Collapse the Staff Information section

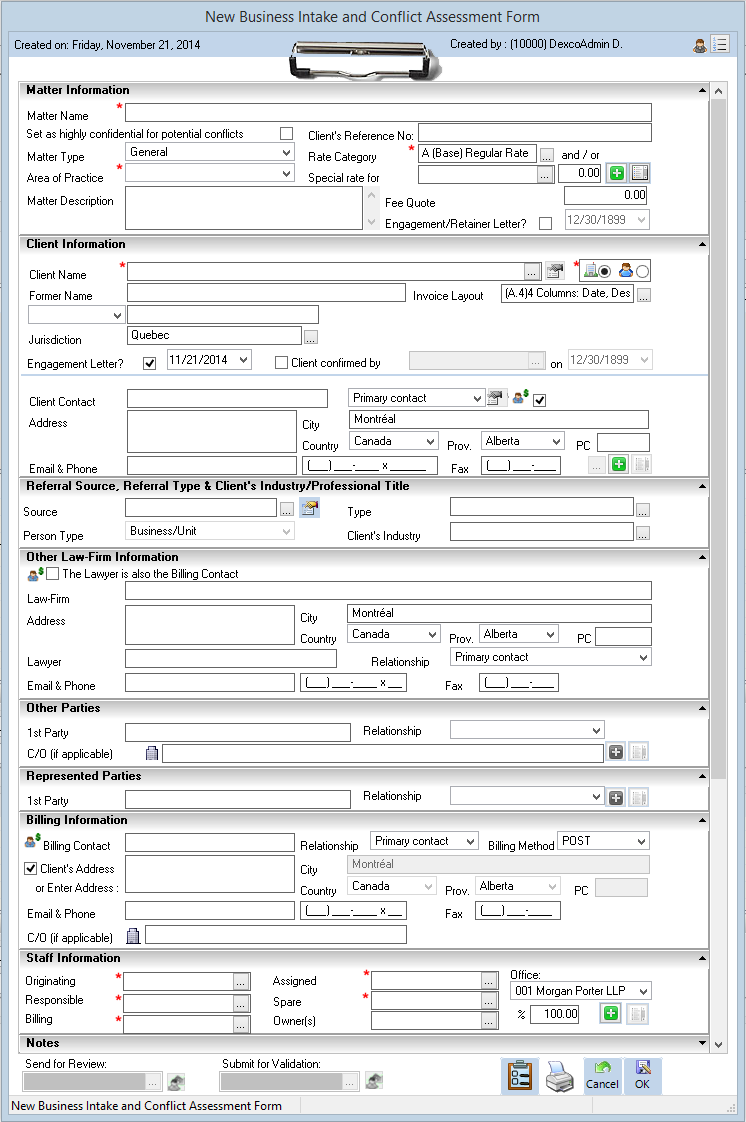702,958
